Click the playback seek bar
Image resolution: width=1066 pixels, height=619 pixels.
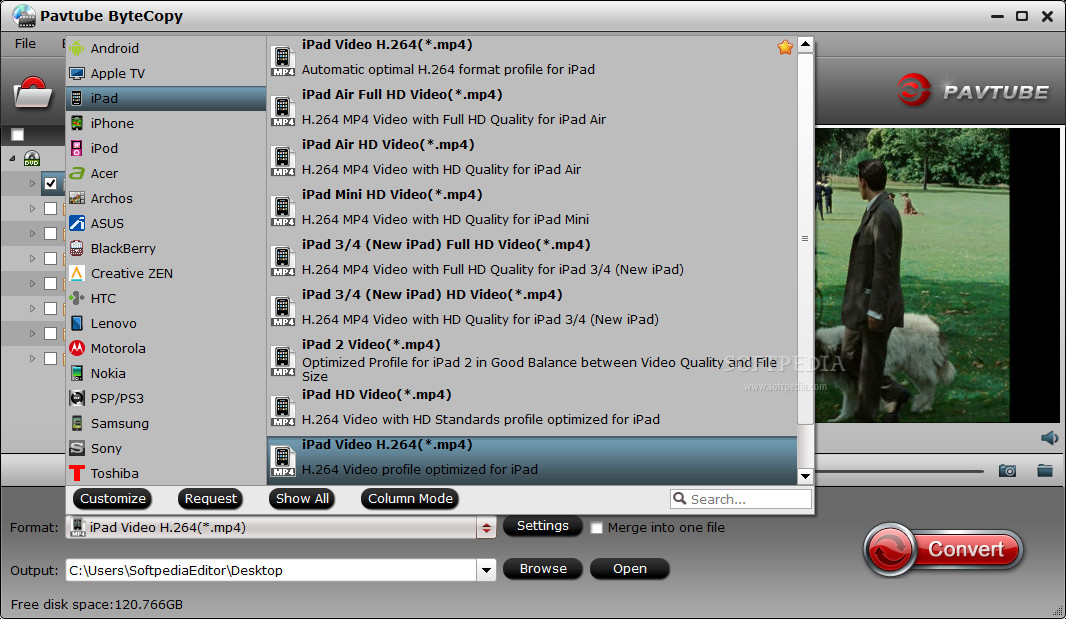tap(899, 471)
